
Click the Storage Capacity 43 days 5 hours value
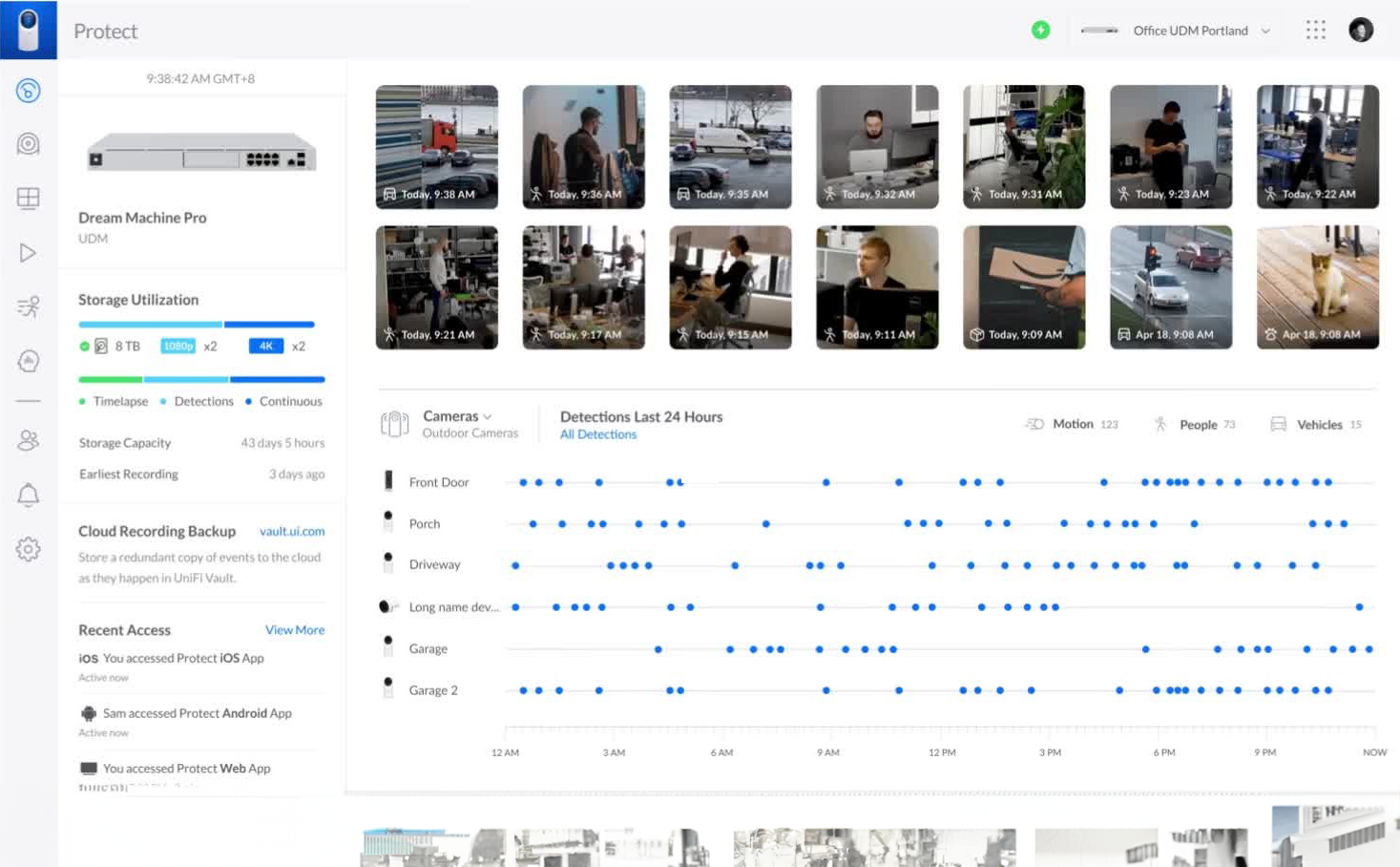tap(282, 443)
